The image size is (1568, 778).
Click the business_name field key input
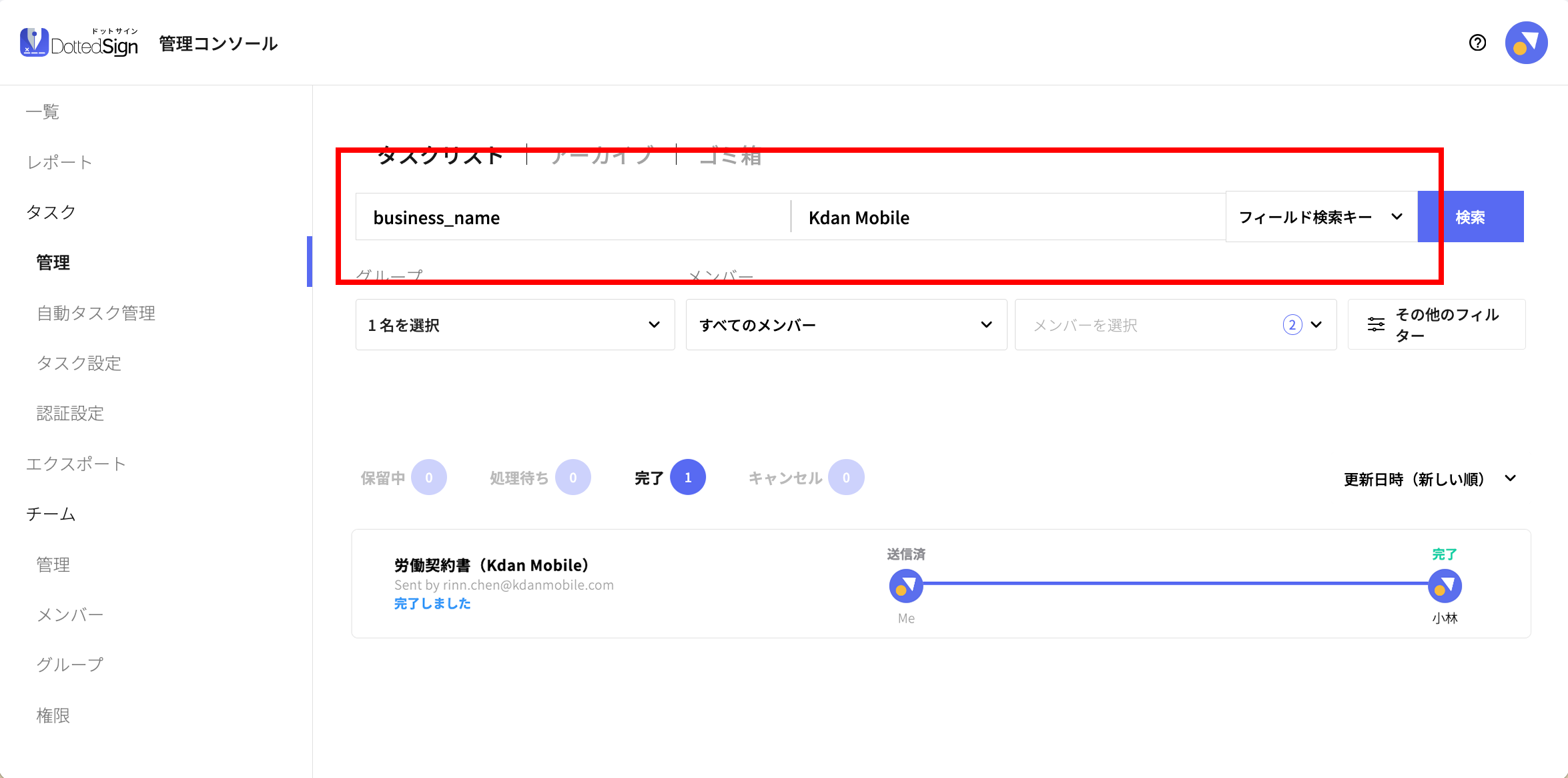tap(573, 217)
